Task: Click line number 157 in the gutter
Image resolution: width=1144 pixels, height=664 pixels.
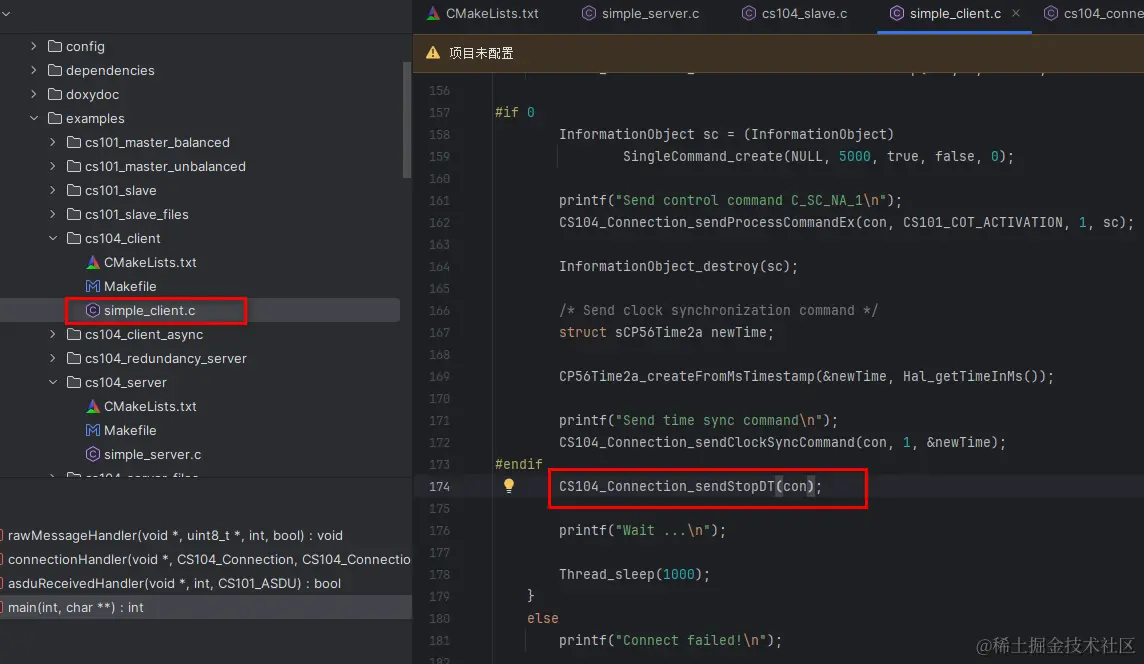Action: [x=439, y=112]
